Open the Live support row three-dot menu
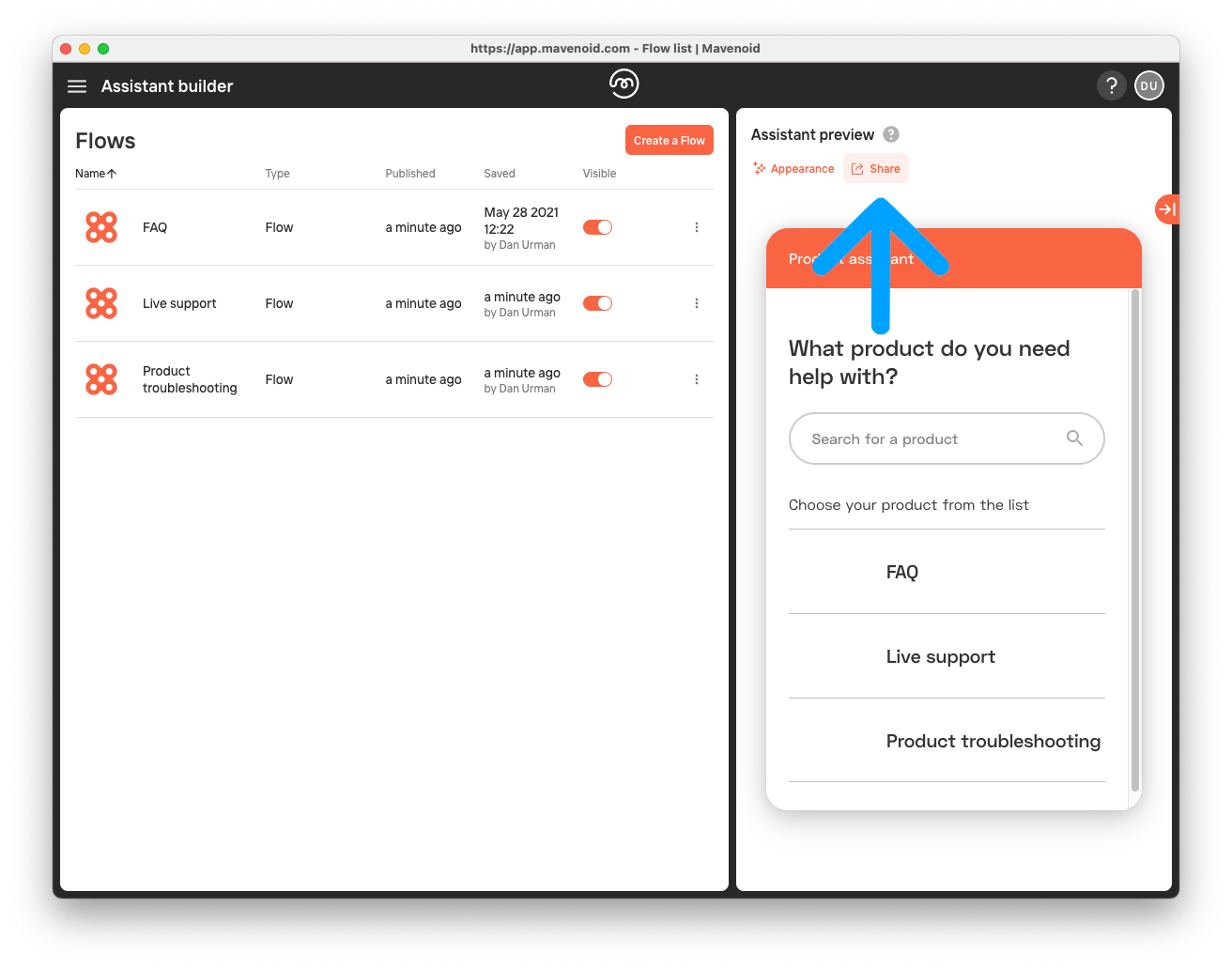The width and height of the screenshot is (1232, 968). tap(697, 303)
